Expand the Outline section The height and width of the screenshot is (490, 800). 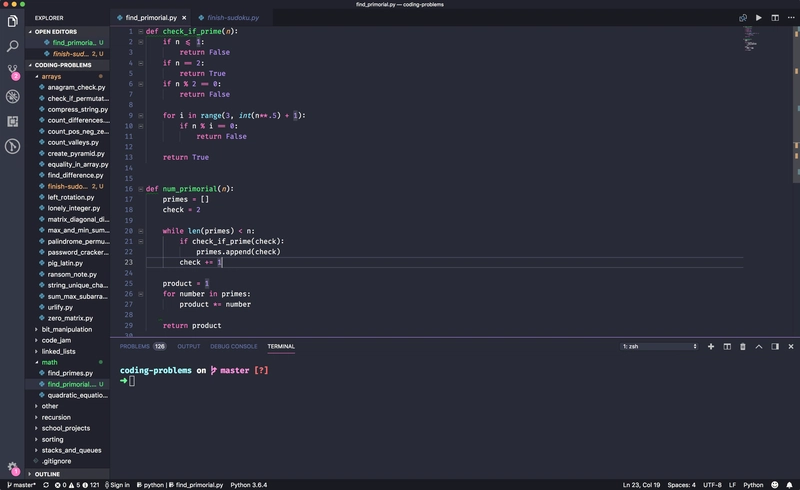coord(67,474)
